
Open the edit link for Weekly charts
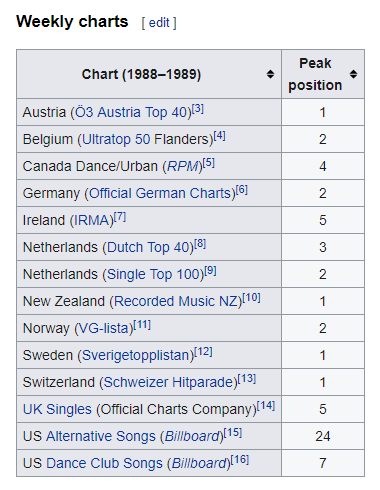tap(159, 23)
